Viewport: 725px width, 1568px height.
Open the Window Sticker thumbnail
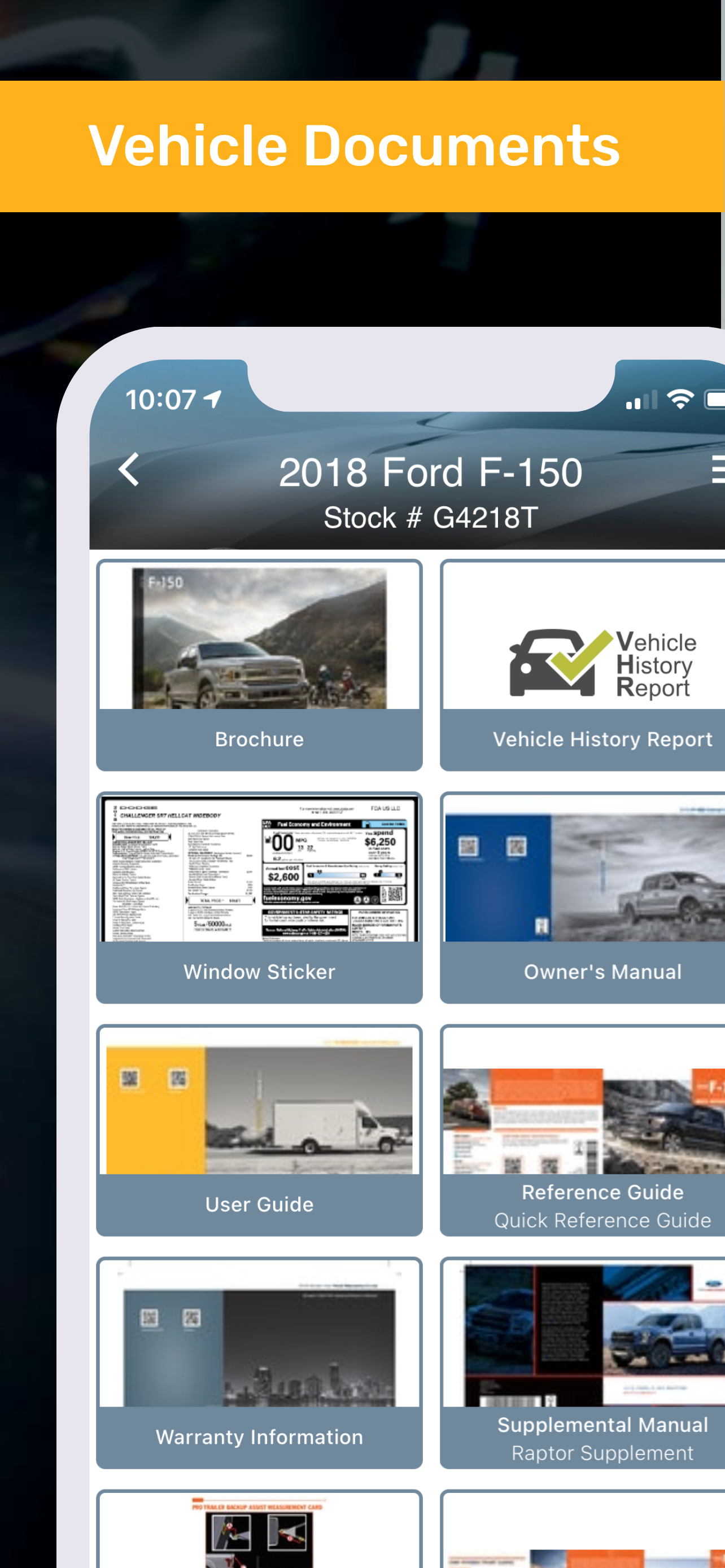click(259, 869)
